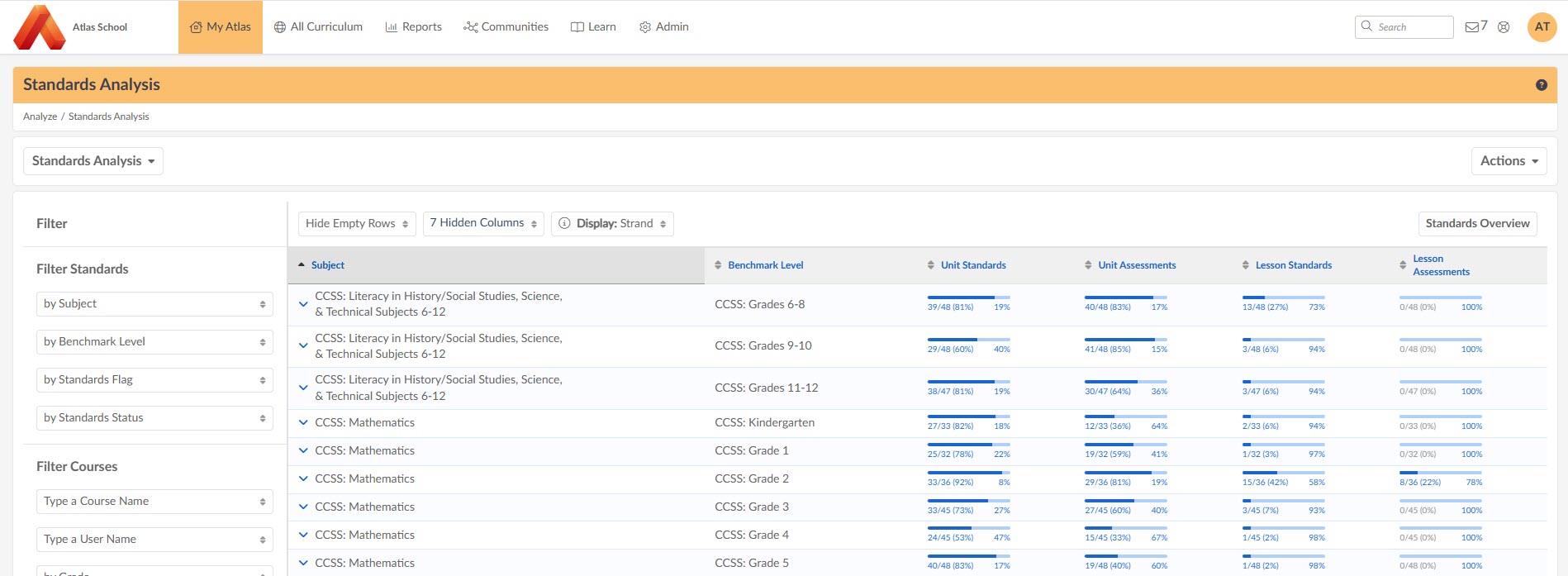Sort by the Unit Standards column icon
Viewport: 1568px width, 576px height.
pos(931,265)
